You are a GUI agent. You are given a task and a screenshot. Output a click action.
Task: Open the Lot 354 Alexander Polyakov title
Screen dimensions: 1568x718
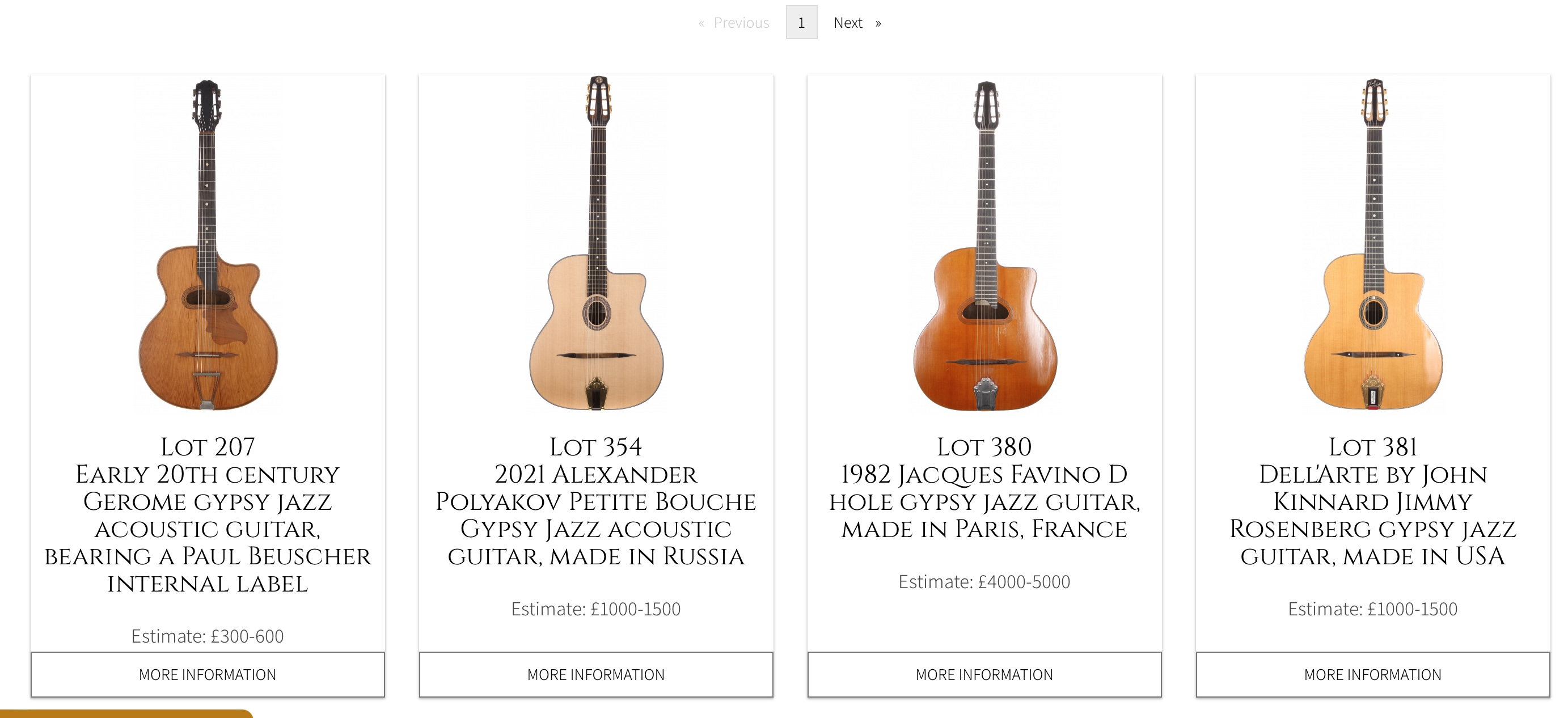tap(596, 501)
